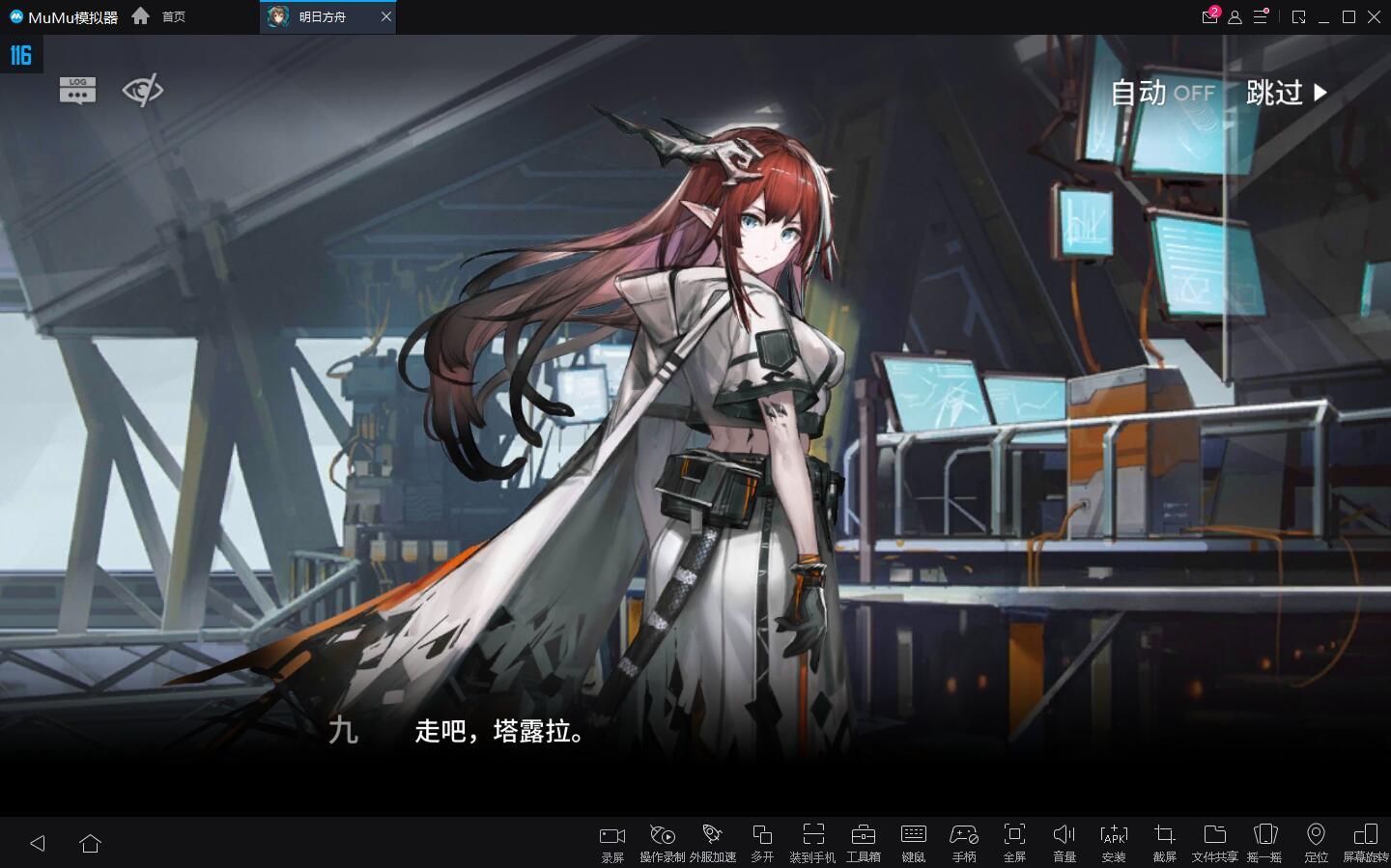Screen dimensions: 1391x868
Task: Open the 工具箱 toolbox
Action: 864,843
